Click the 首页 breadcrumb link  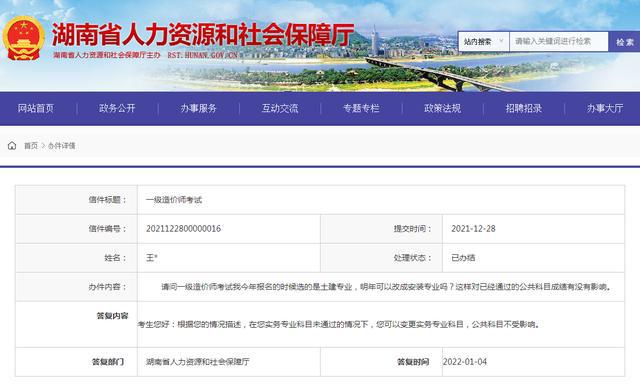[x=31, y=146]
